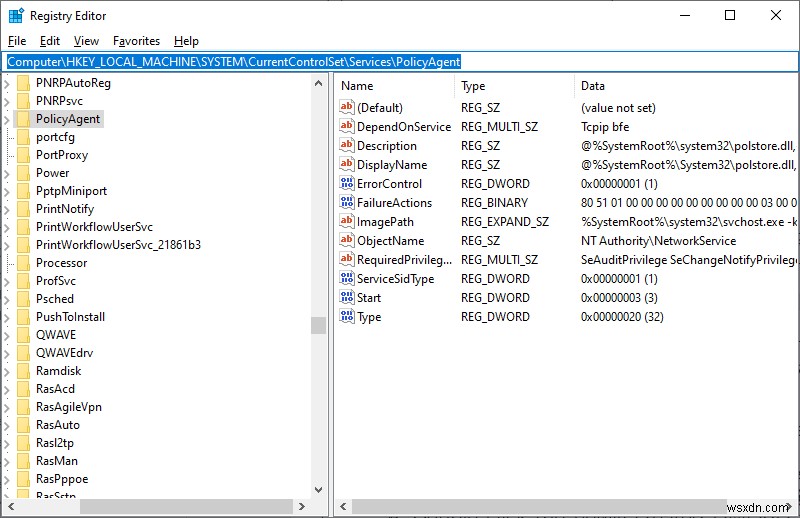Viewport: 800px width, 518px height.
Task: Click the QWAVE folder icon
Action: click(23, 335)
